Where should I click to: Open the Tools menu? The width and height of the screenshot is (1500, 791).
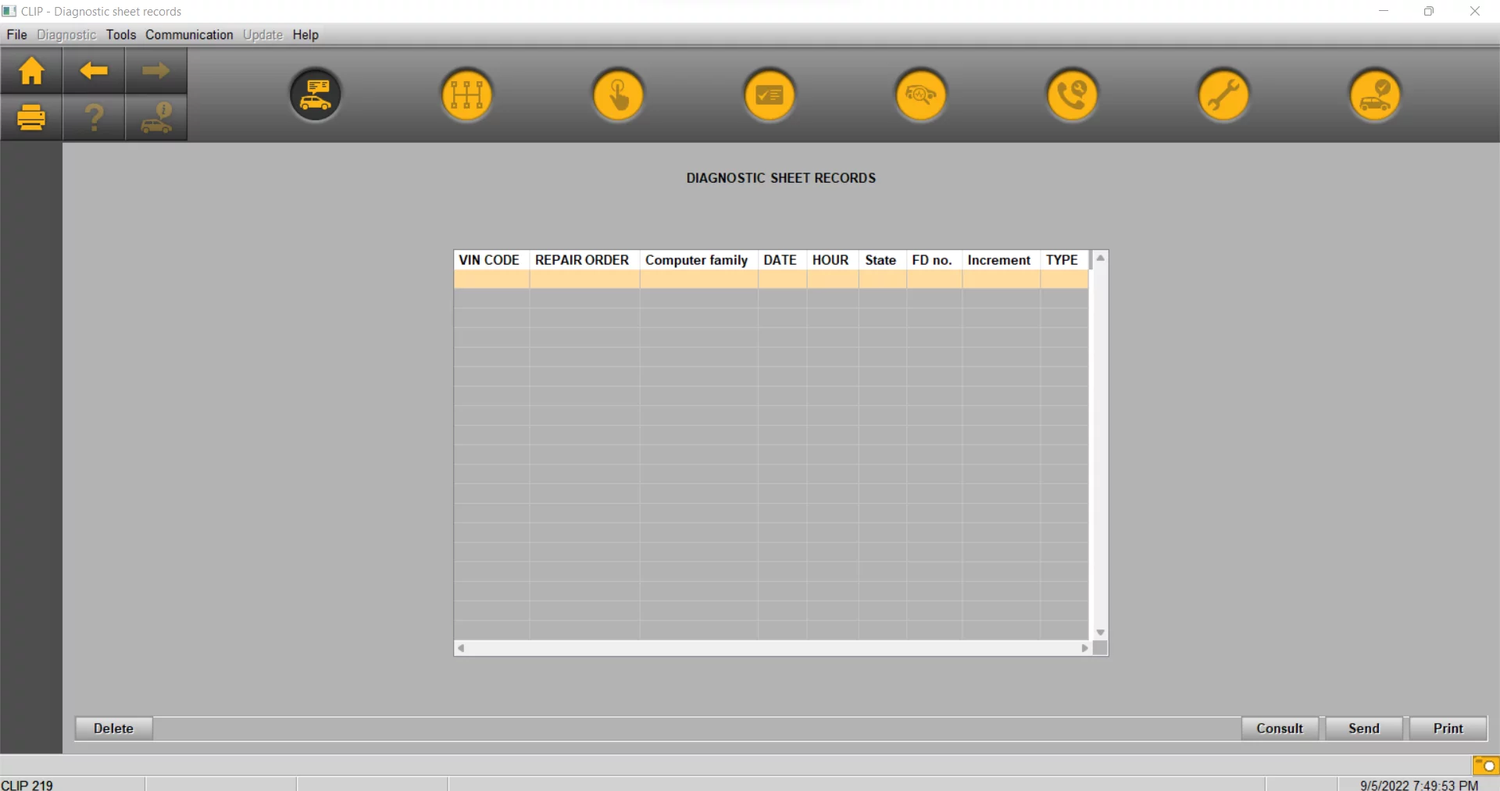pyautogui.click(x=121, y=35)
